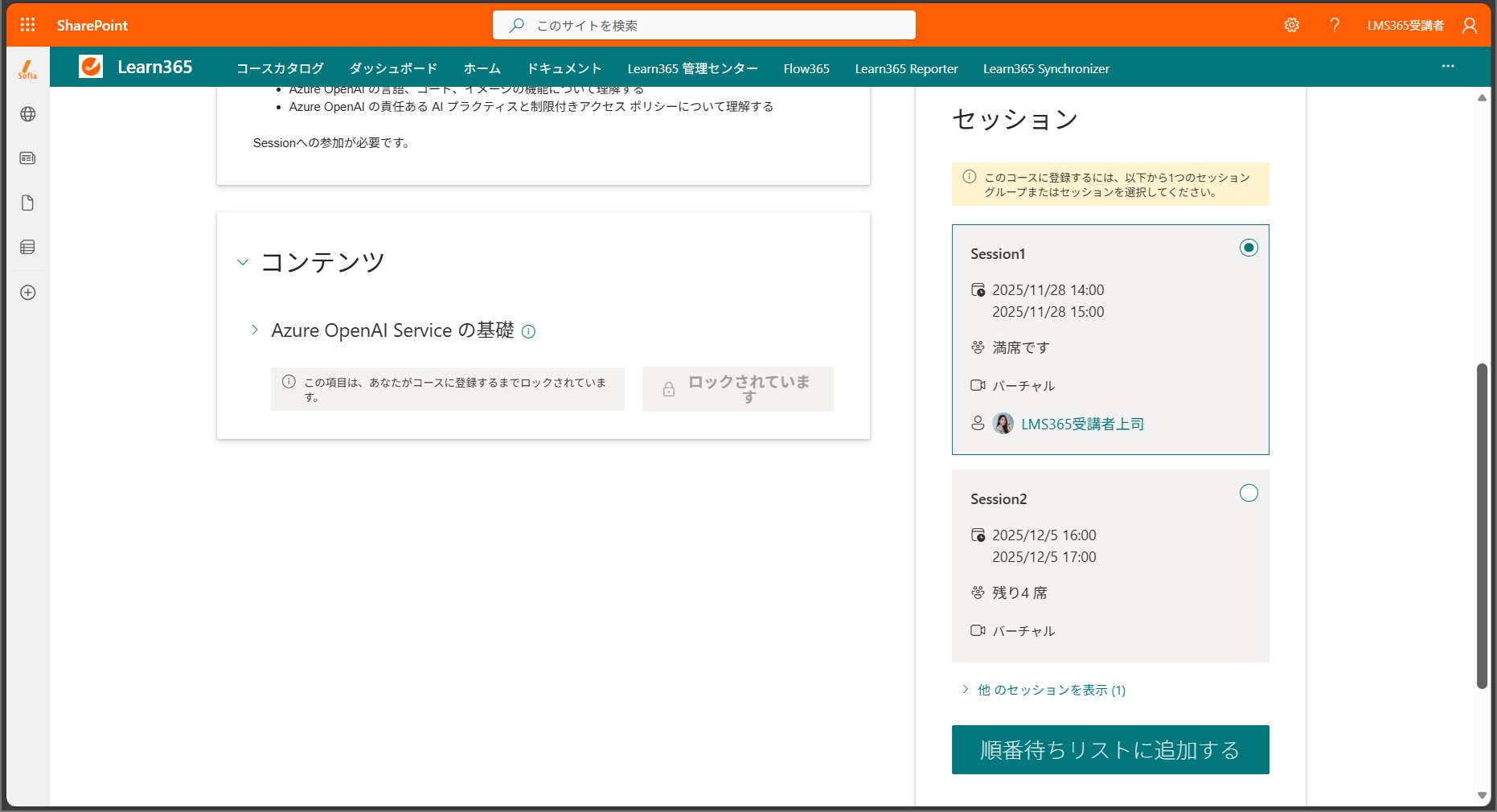Click the ロックされています button

pyautogui.click(x=737, y=389)
